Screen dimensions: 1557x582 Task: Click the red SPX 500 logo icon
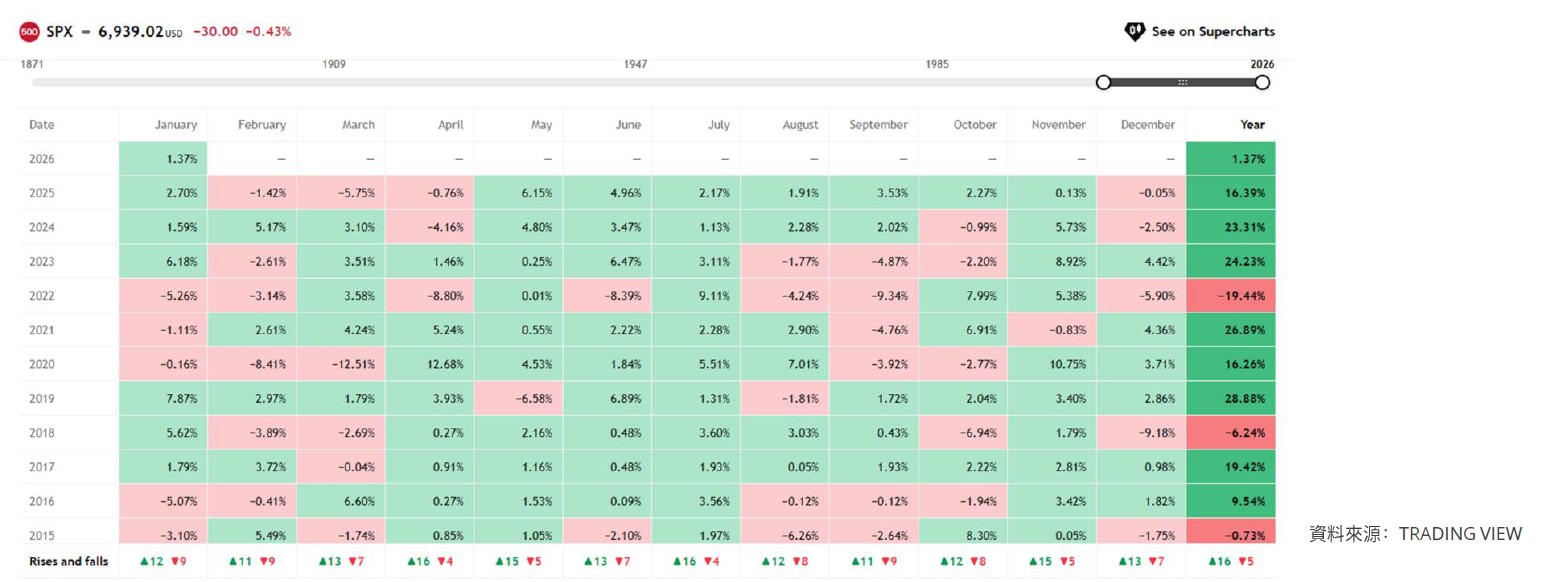tap(29, 31)
